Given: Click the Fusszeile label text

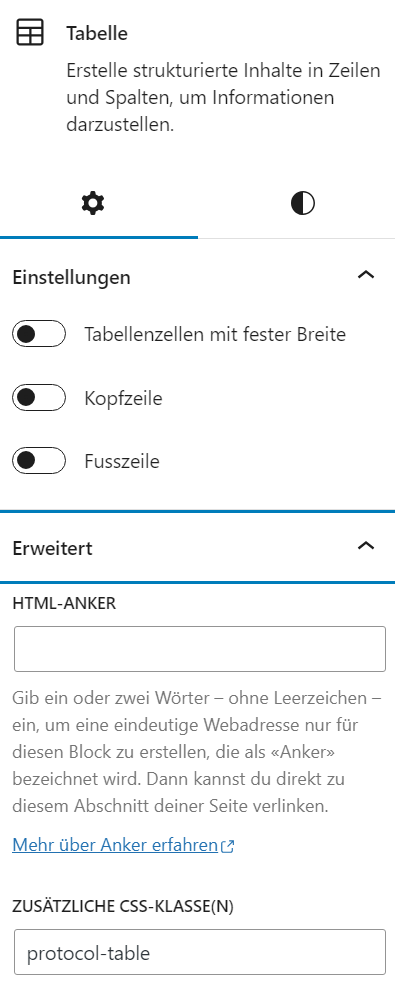Looking at the screenshot, I should click(122, 462).
